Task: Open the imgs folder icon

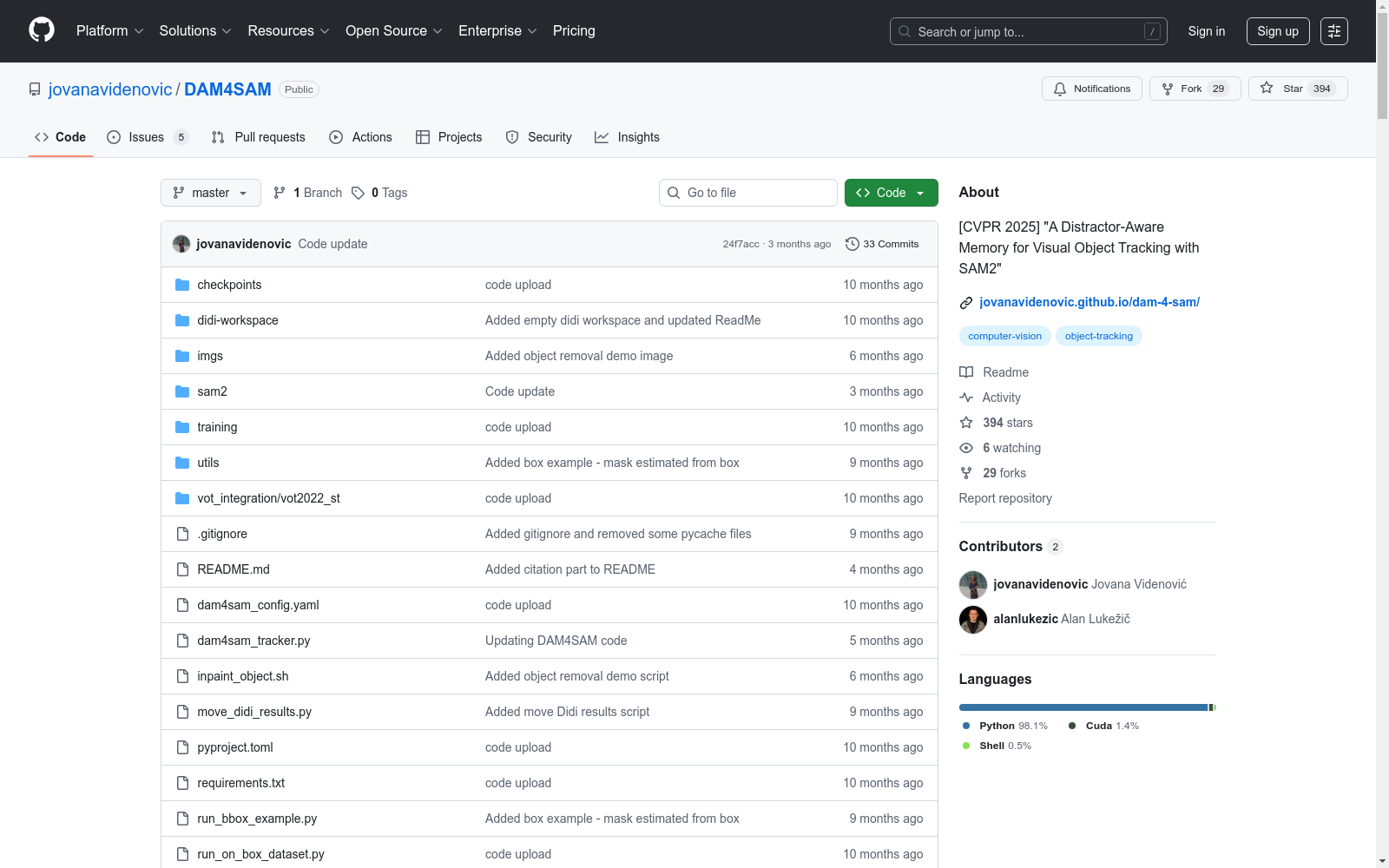Action: tap(182, 356)
